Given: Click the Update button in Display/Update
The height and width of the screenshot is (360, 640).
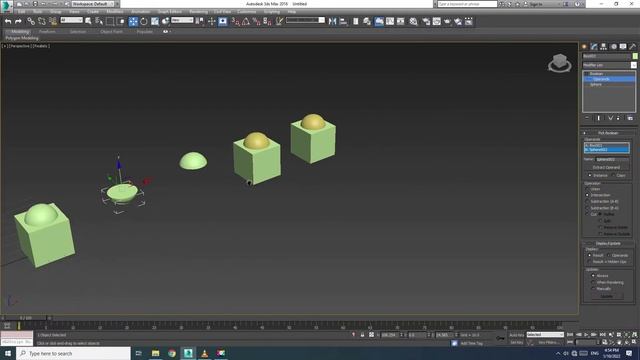Looking at the screenshot, I should 607,296.
